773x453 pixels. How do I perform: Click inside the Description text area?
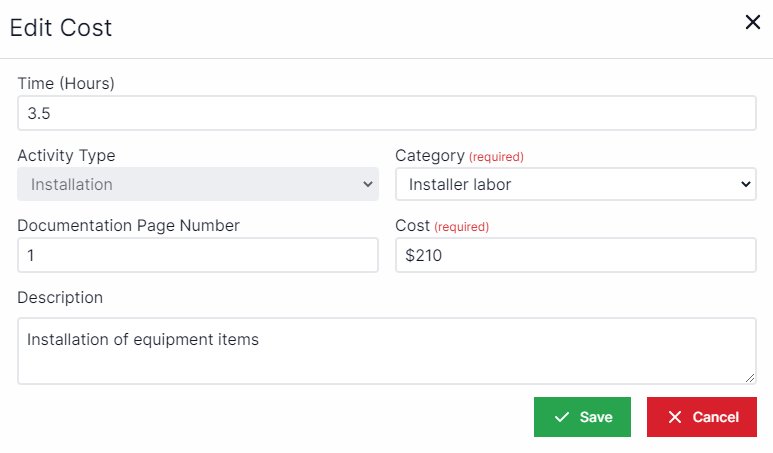click(x=386, y=350)
